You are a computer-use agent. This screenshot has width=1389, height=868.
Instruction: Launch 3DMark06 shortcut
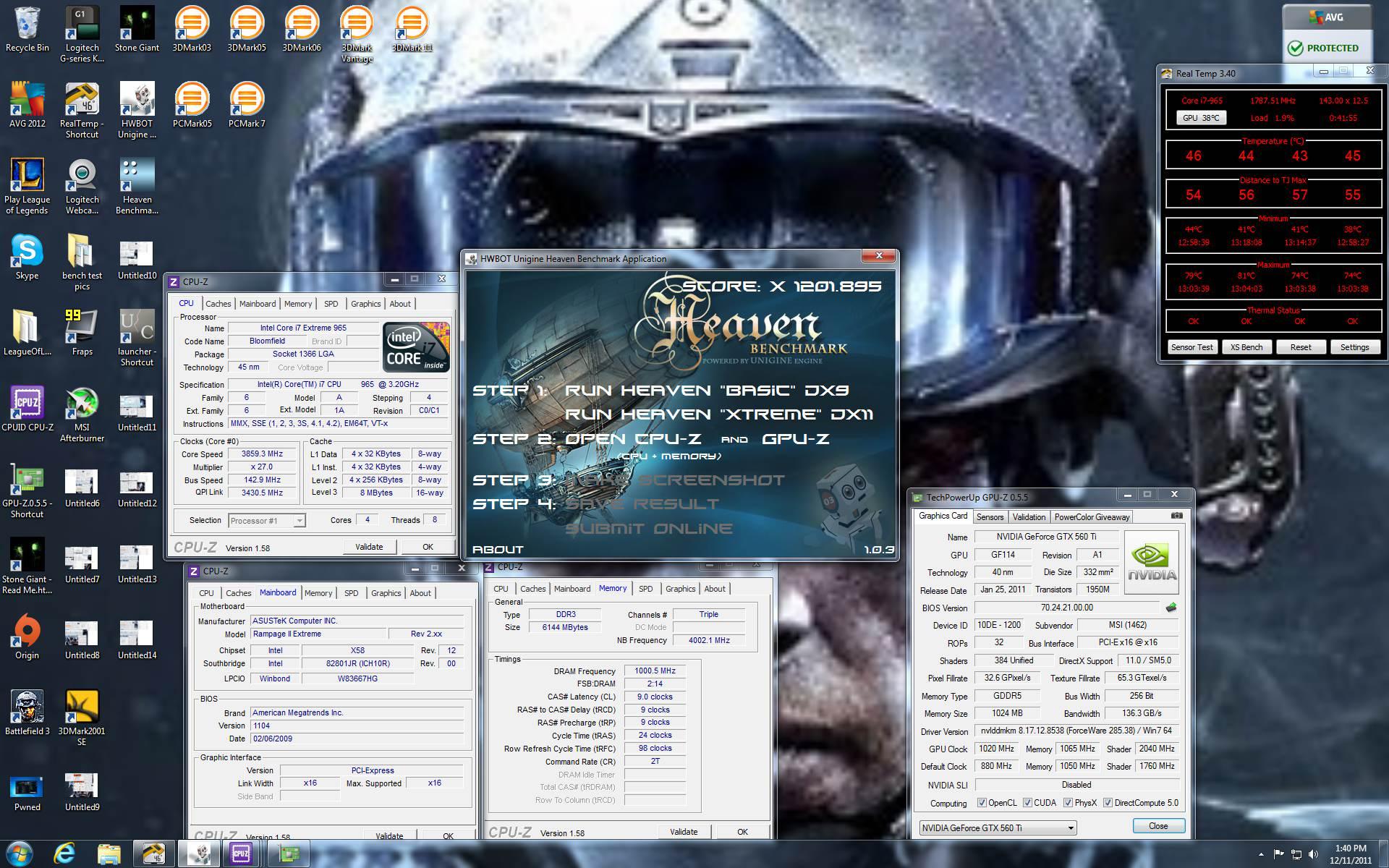click(x=302, y=30)
